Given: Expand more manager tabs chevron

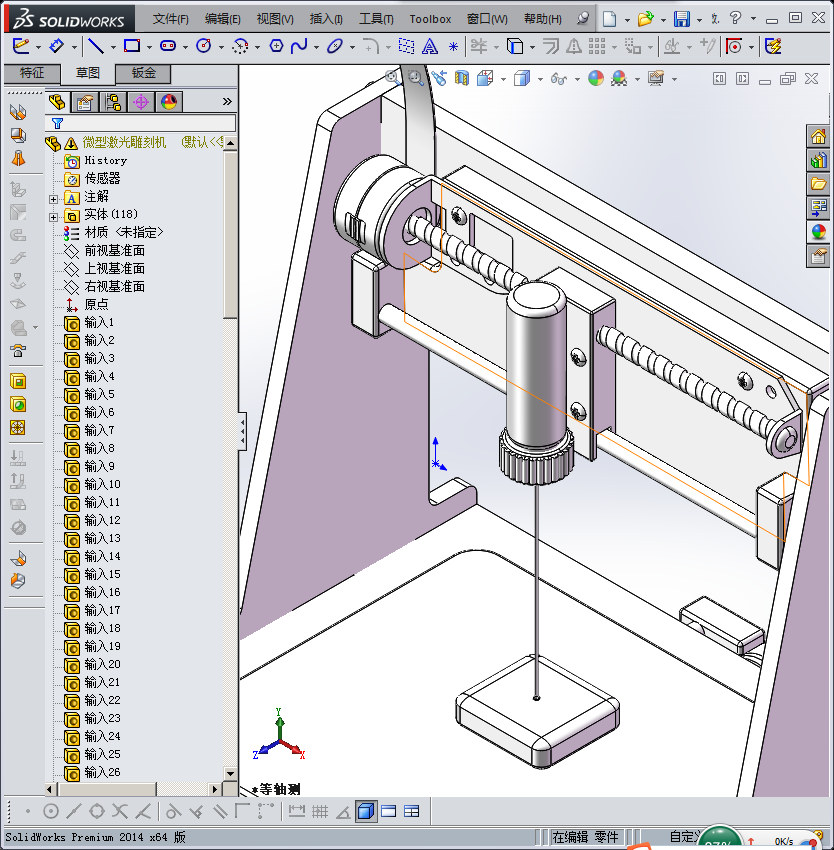Looking at the screenshot, I should (227, 101).
